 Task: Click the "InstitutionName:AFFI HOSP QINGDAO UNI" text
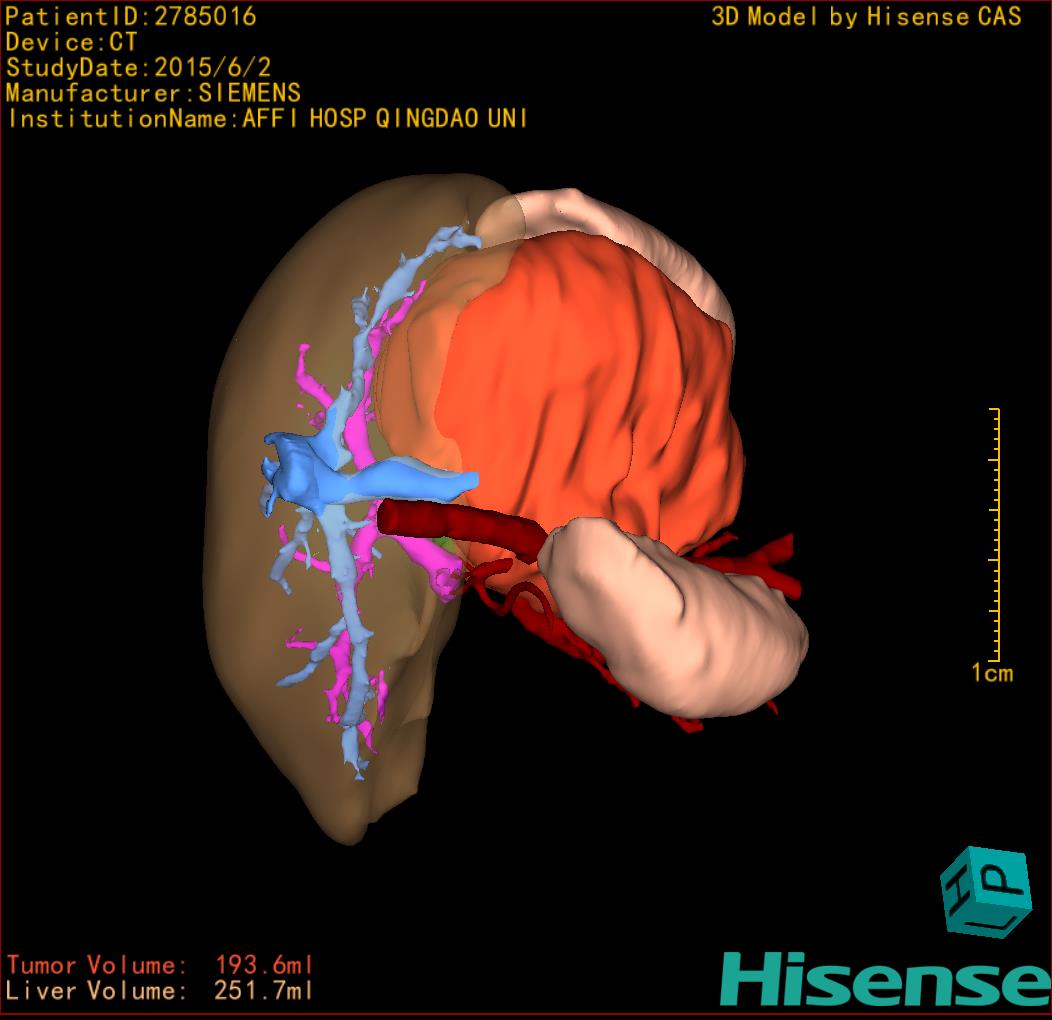267,119
